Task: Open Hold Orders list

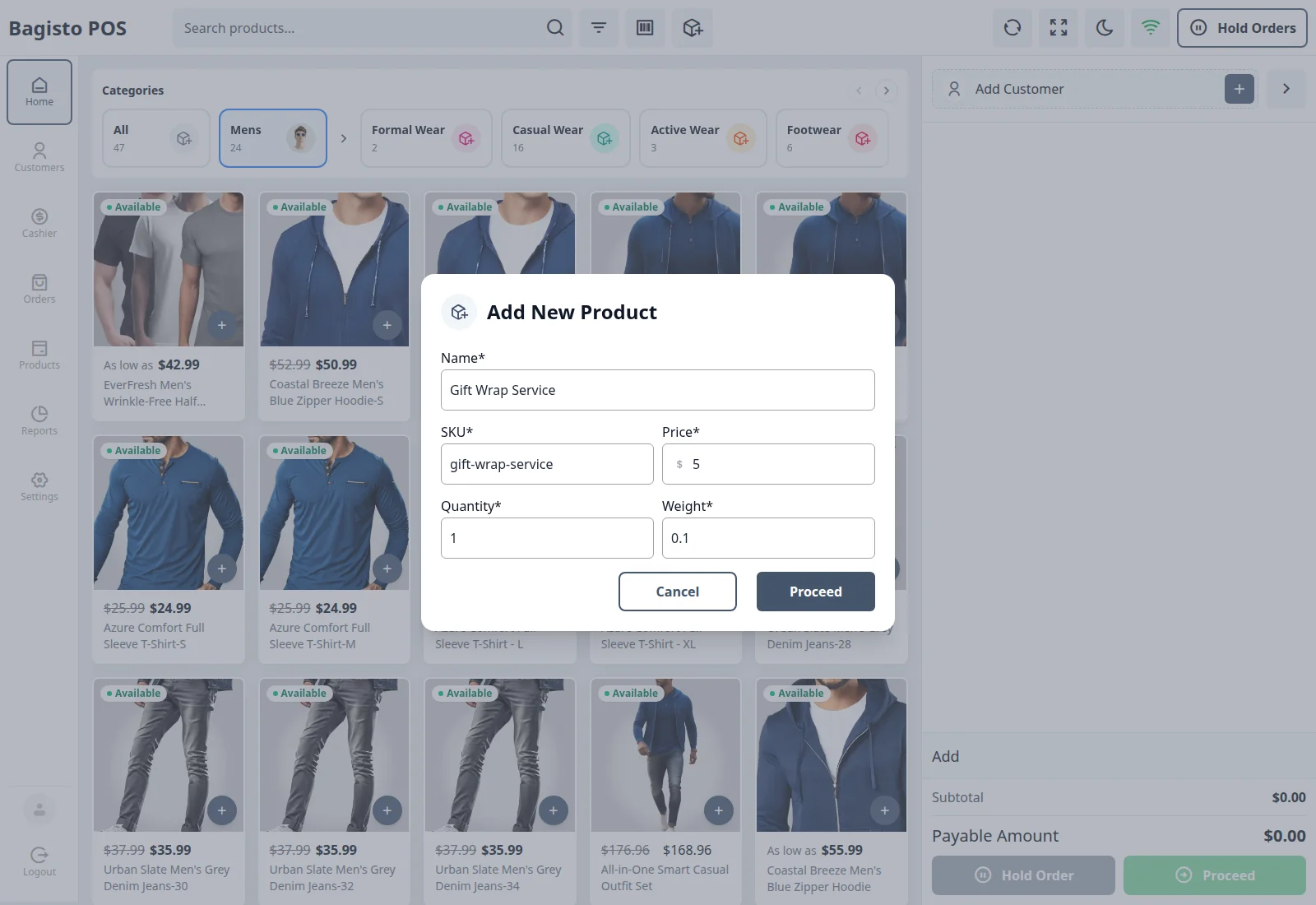Action: [1242, 28]
